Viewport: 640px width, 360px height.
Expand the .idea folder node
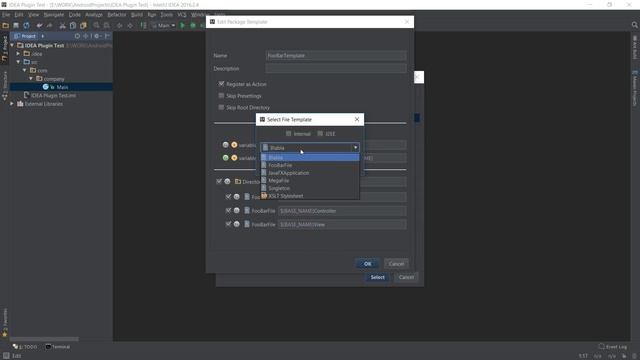pyautogui.click(x=18, y=53)
